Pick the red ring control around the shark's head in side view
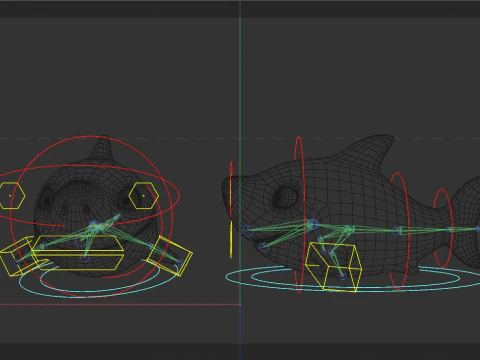 pos(299,214)
